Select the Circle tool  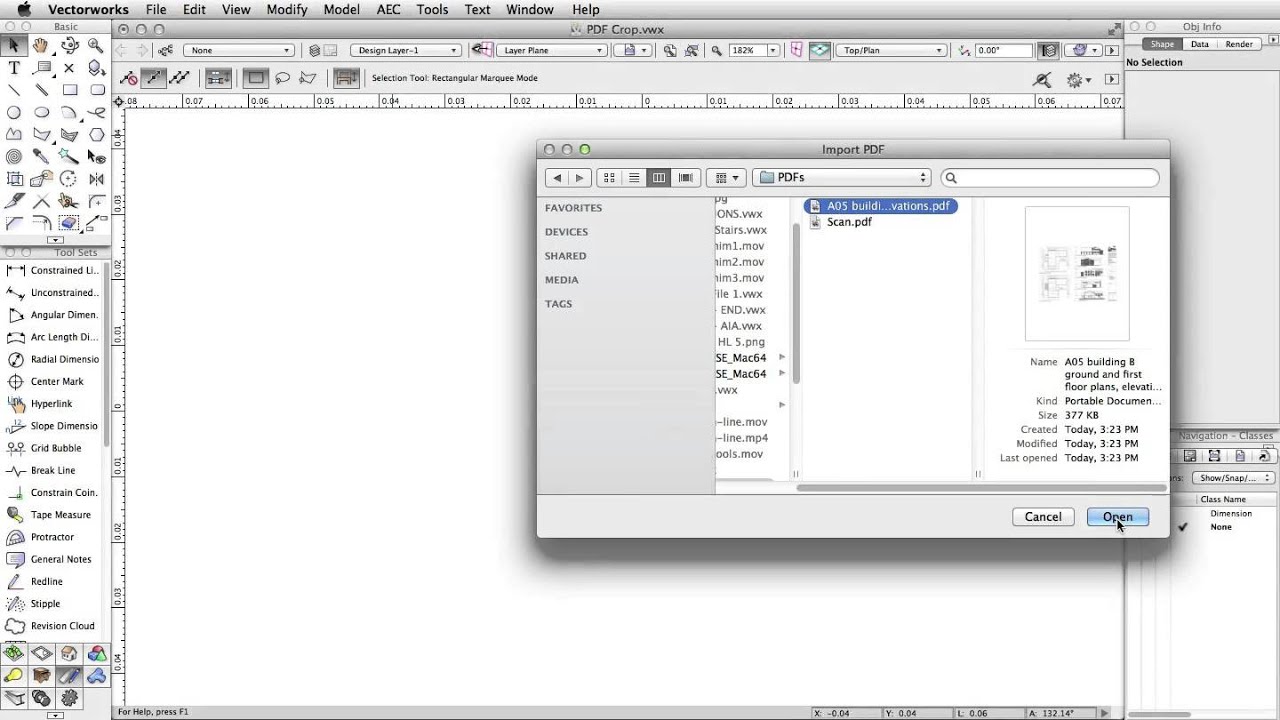coord(14,112)
